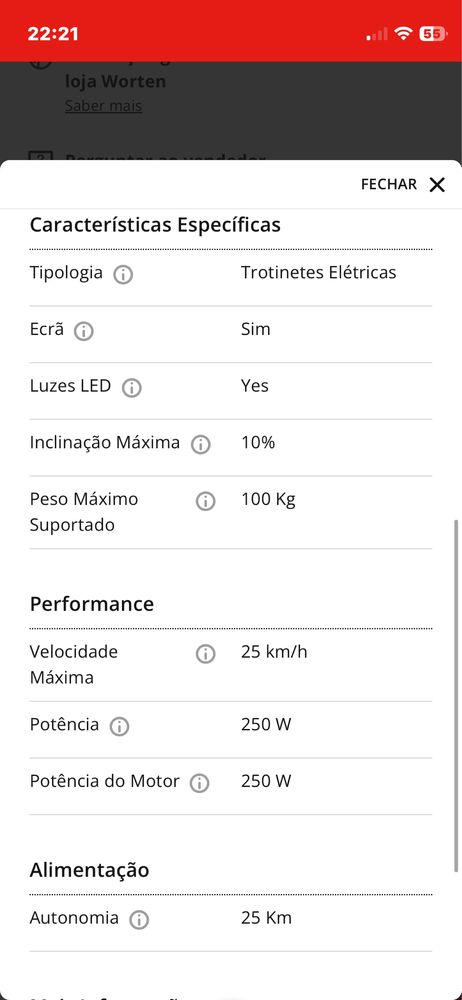462x1000 pixels.
Task: Open info for Peso Máximo Suportado
Action: [x=205, y=501]
